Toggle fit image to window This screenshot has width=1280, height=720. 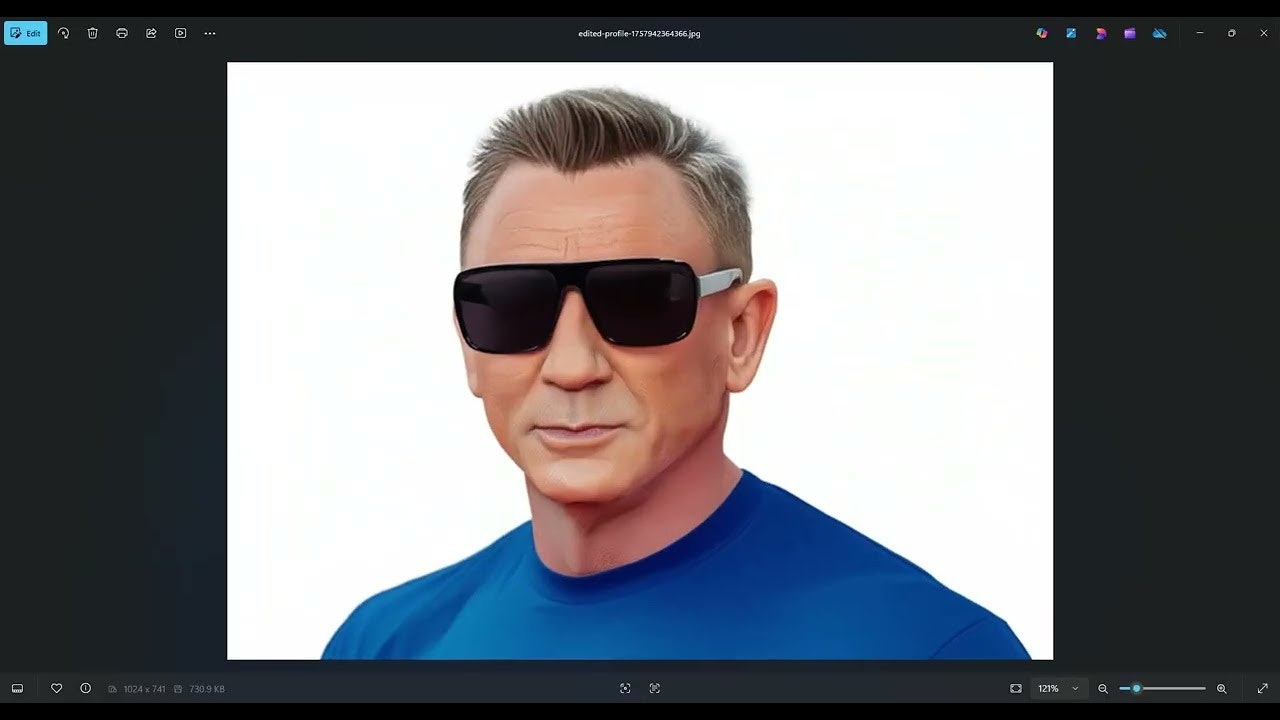(x=1016, y=688)
